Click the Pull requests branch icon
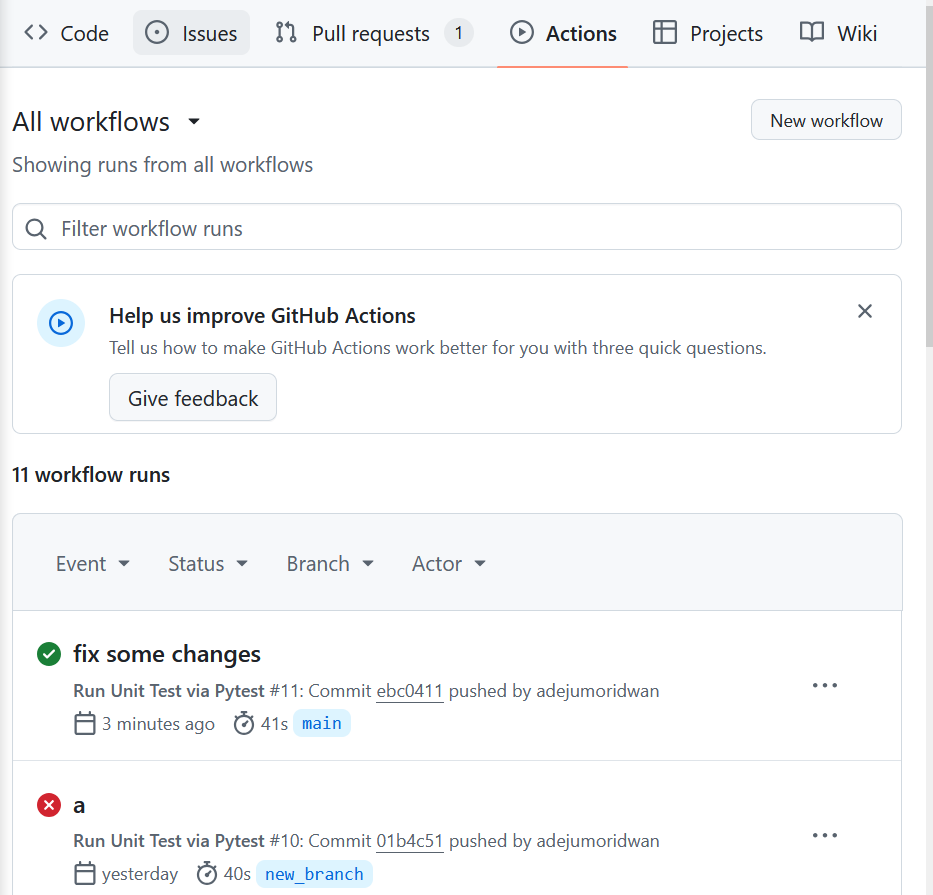The width and height of the screenshot is (933, 895). click(285, 32)
